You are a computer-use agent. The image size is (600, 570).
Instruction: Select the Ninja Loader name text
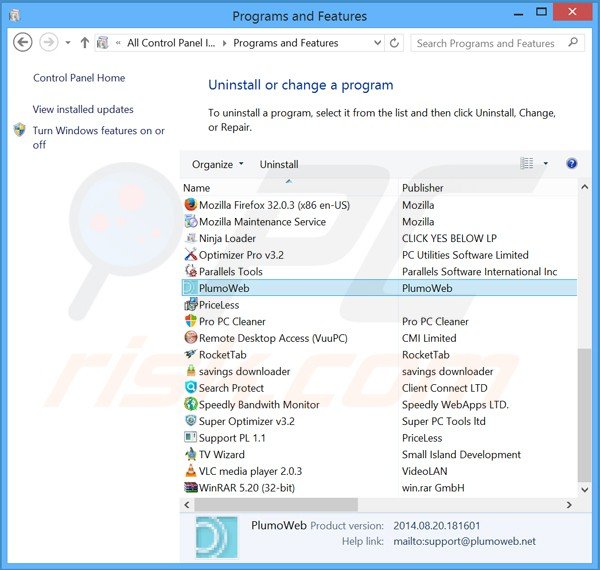click(x=227, y=238)
